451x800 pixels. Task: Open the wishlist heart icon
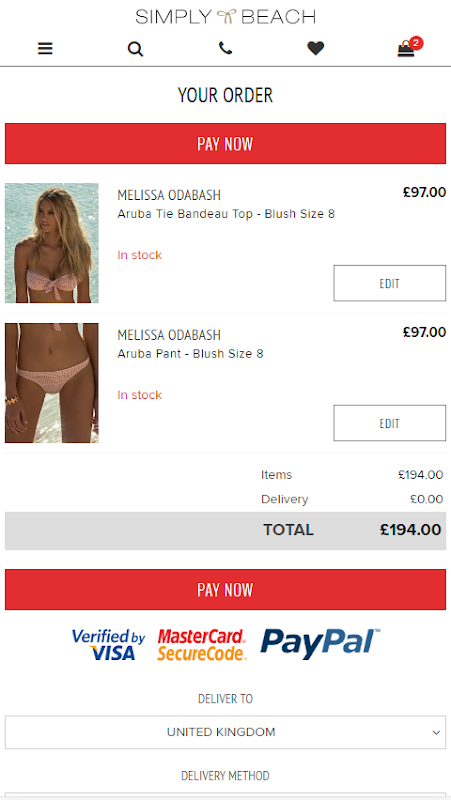tap(316, 48)
